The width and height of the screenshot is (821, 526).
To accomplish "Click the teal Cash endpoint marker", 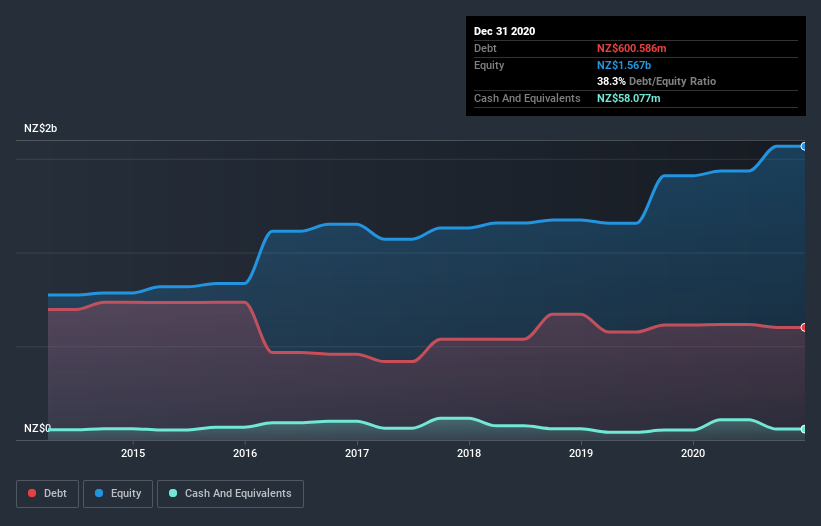I will (804, 429).
